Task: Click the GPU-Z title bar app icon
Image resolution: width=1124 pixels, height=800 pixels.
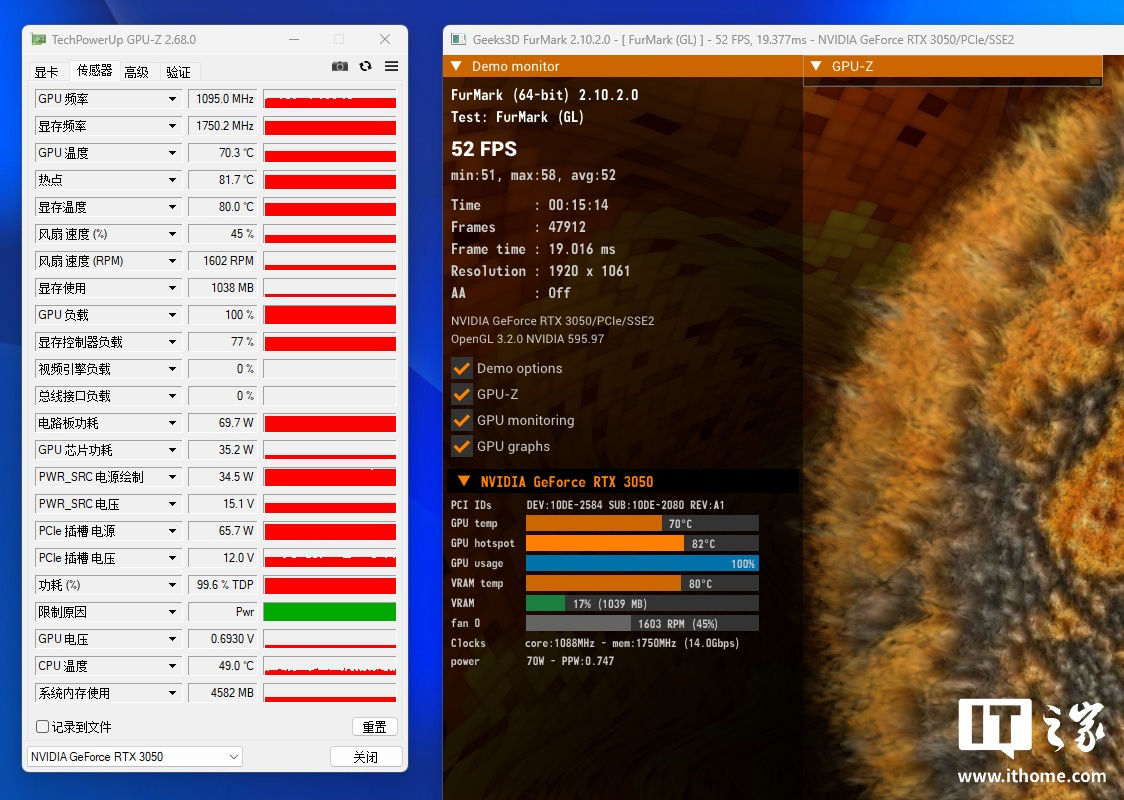Action: [38, 40]
